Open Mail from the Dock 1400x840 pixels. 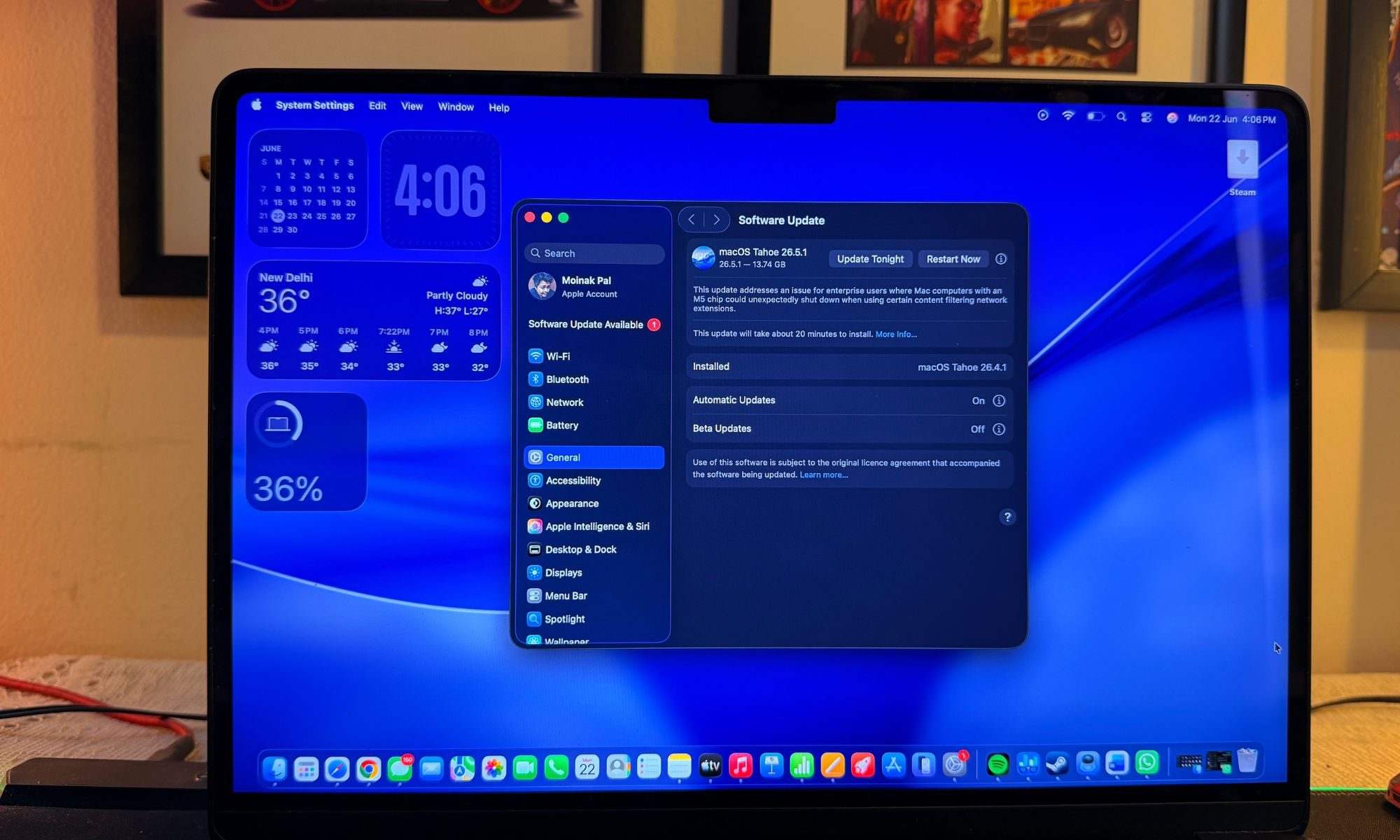431,769
